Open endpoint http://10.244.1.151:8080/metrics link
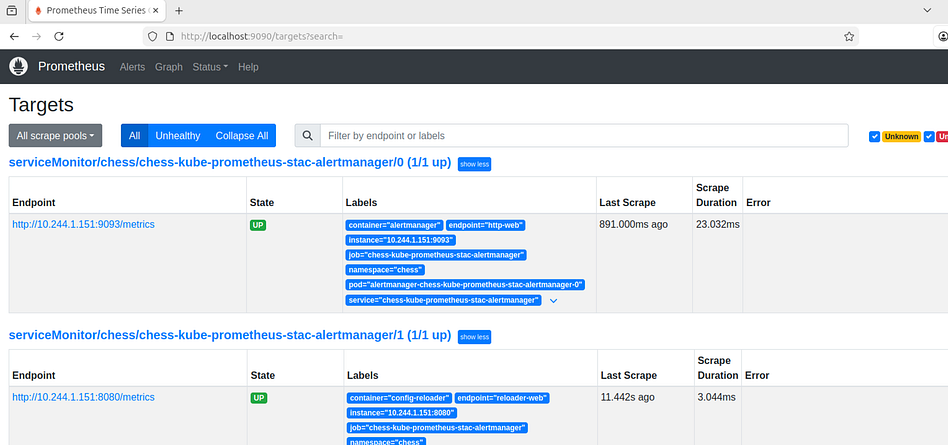Image resolution: width=948 pixels, height=445 pixels. point(83,397)
